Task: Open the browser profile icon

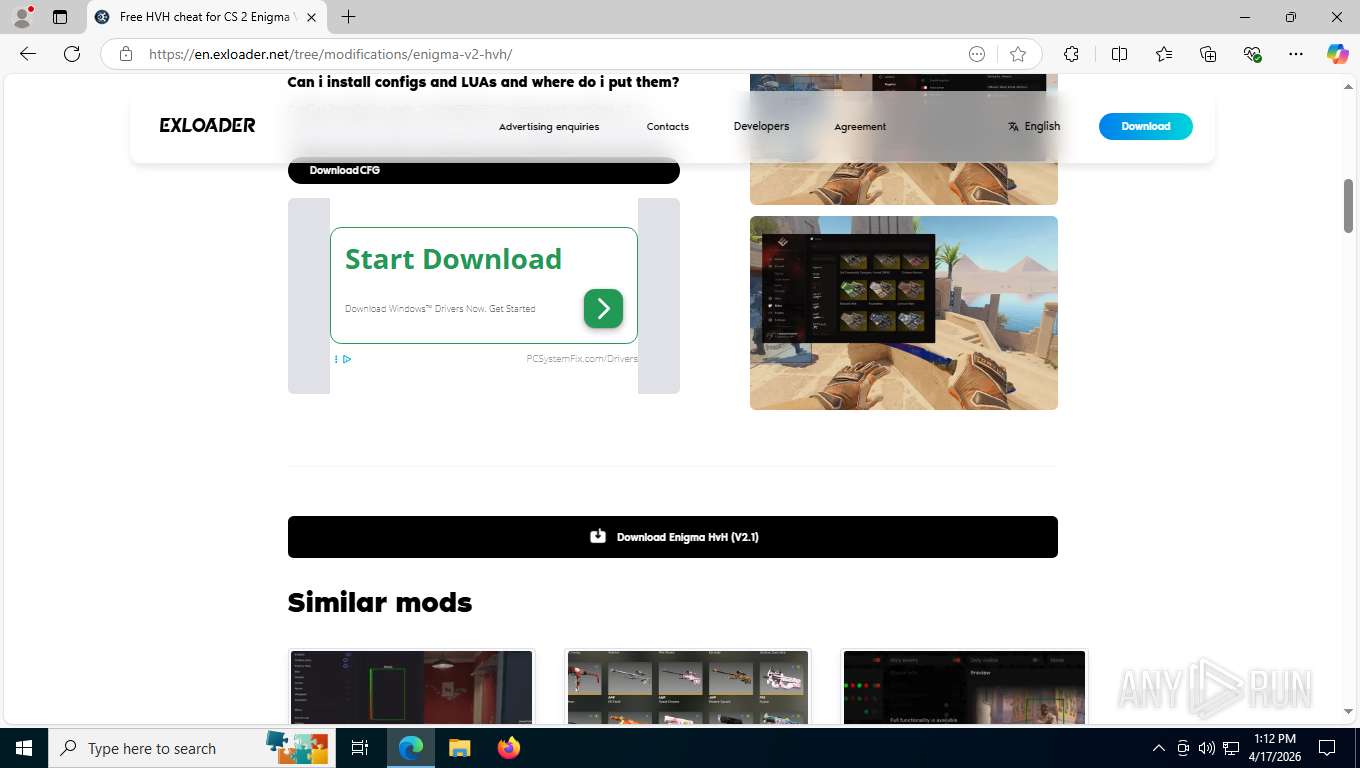Action: coord(22,17)
